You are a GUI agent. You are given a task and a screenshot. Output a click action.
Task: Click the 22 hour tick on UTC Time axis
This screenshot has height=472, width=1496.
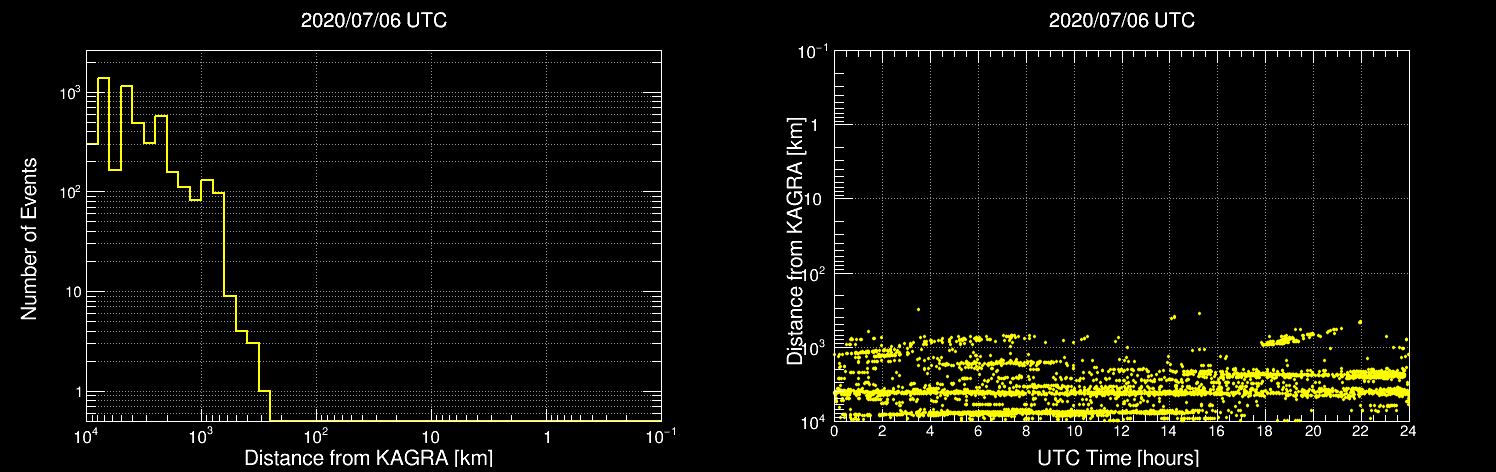click(x=1361, y=431)
